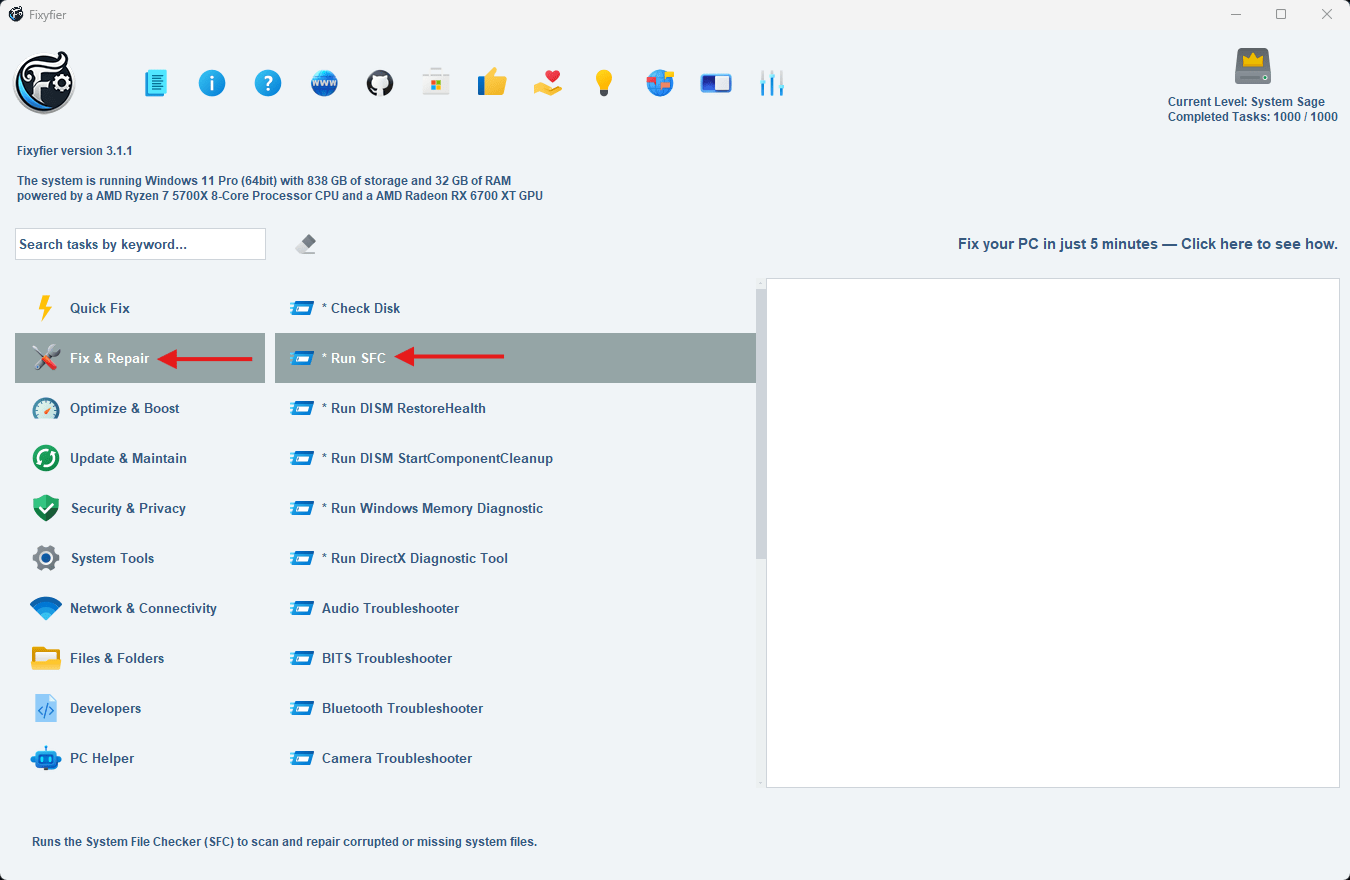Select the Camera Troubleshooter task
The height and width of the screenshot is (880, 1350).
515,758
